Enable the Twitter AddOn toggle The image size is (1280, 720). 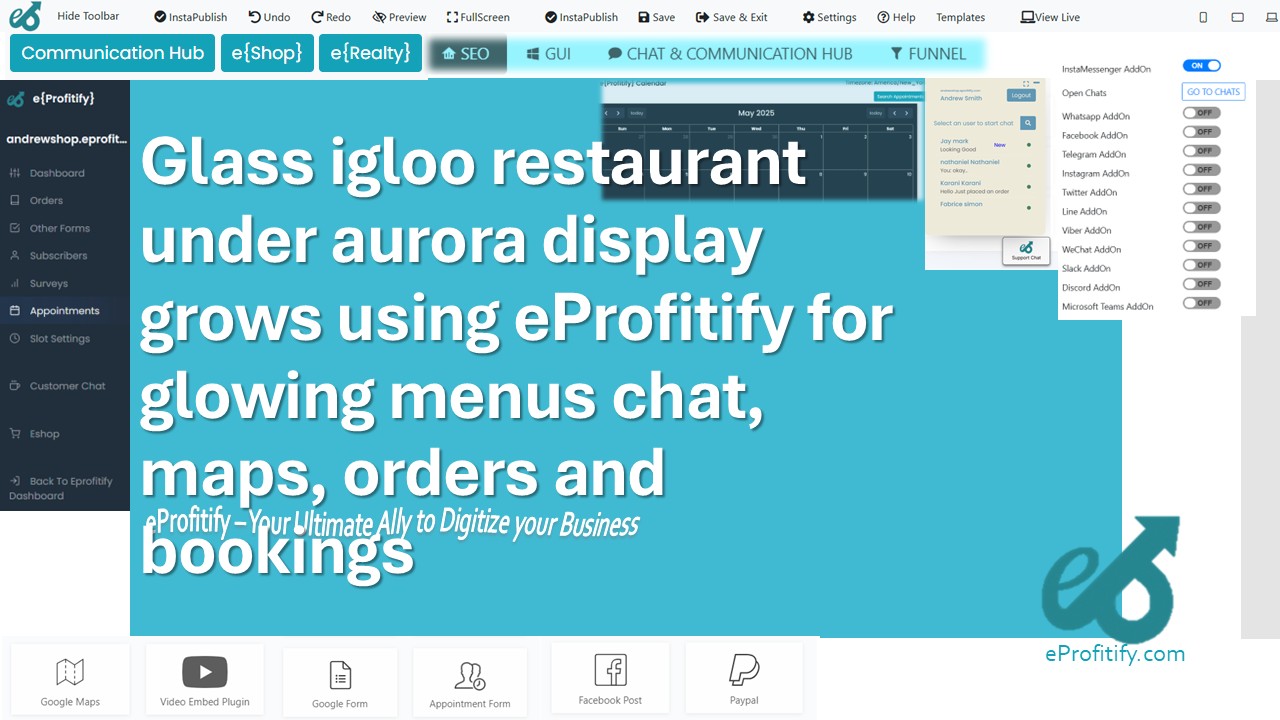[x=1201, y=189]
